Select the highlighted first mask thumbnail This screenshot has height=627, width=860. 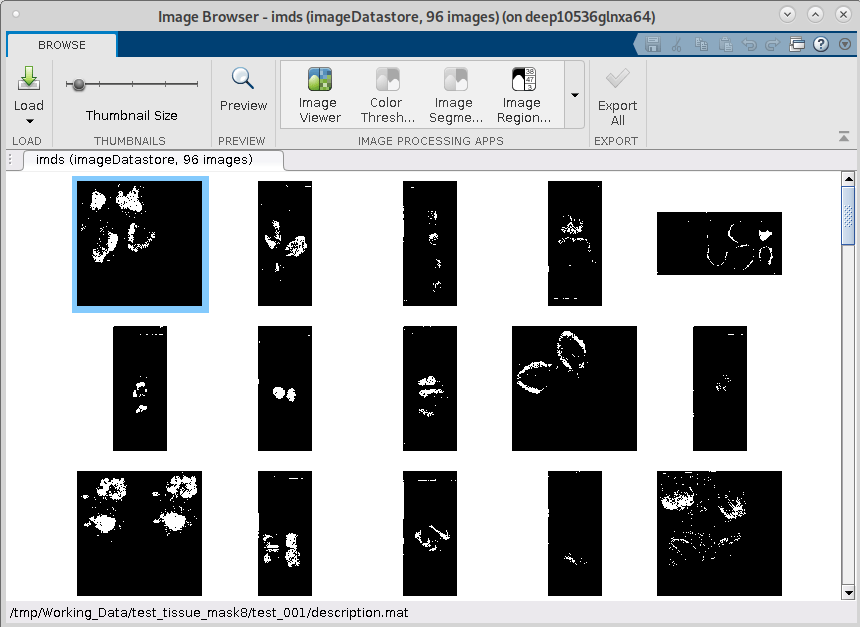[x=140, y=244]
